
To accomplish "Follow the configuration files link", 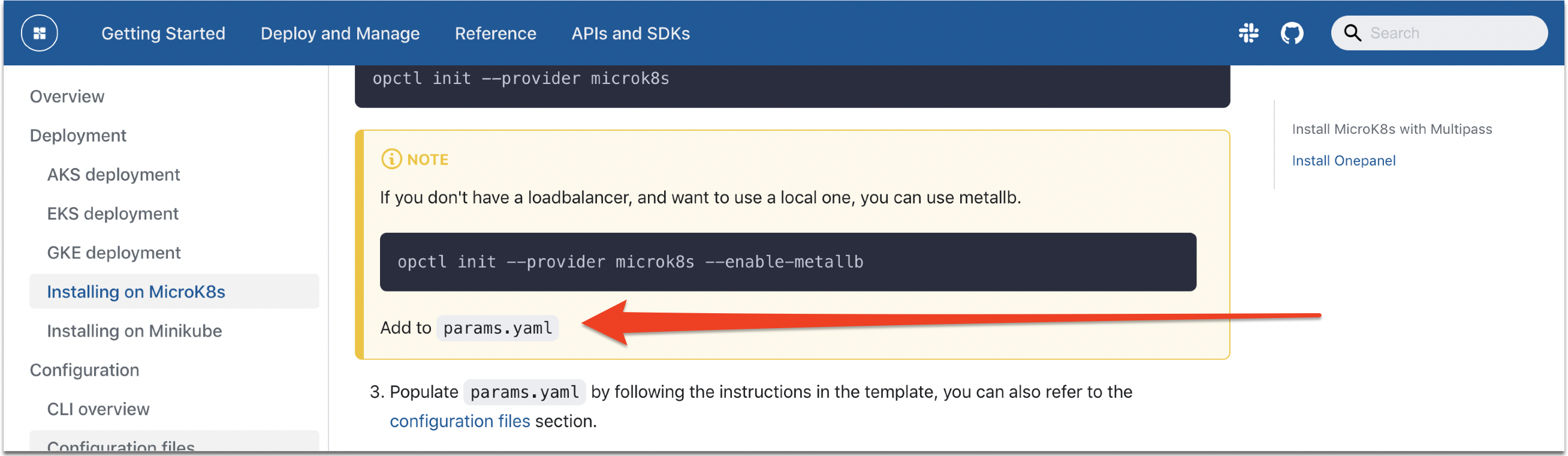I will pos(460,421).
